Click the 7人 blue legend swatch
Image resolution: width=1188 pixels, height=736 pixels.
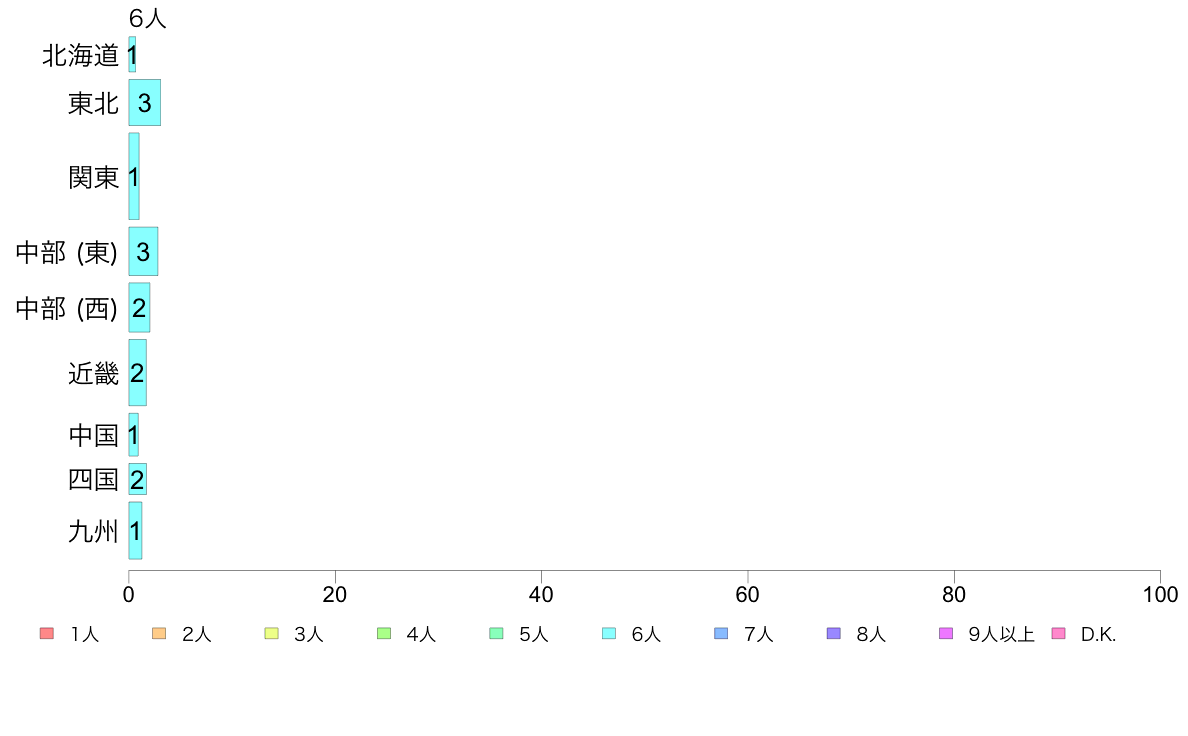[x=721, y=634]
